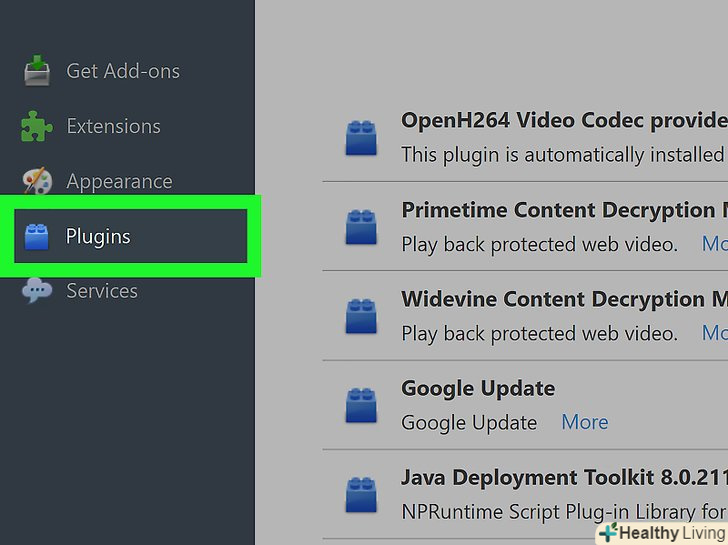Click More link for Primetime plugin
This screenshot has width=728, height=545.
714,244
